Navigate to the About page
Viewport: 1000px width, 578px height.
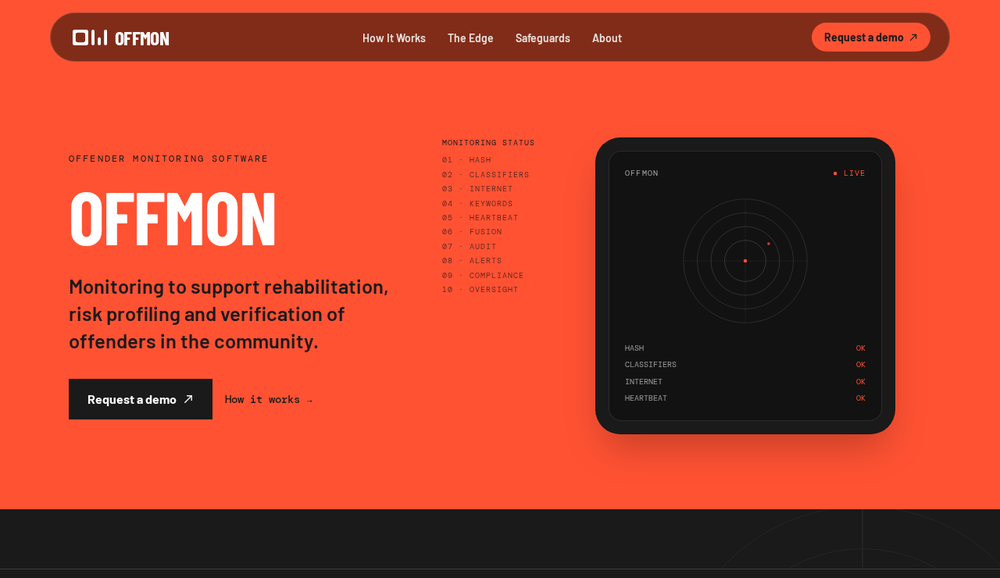[x=607, y=38]
